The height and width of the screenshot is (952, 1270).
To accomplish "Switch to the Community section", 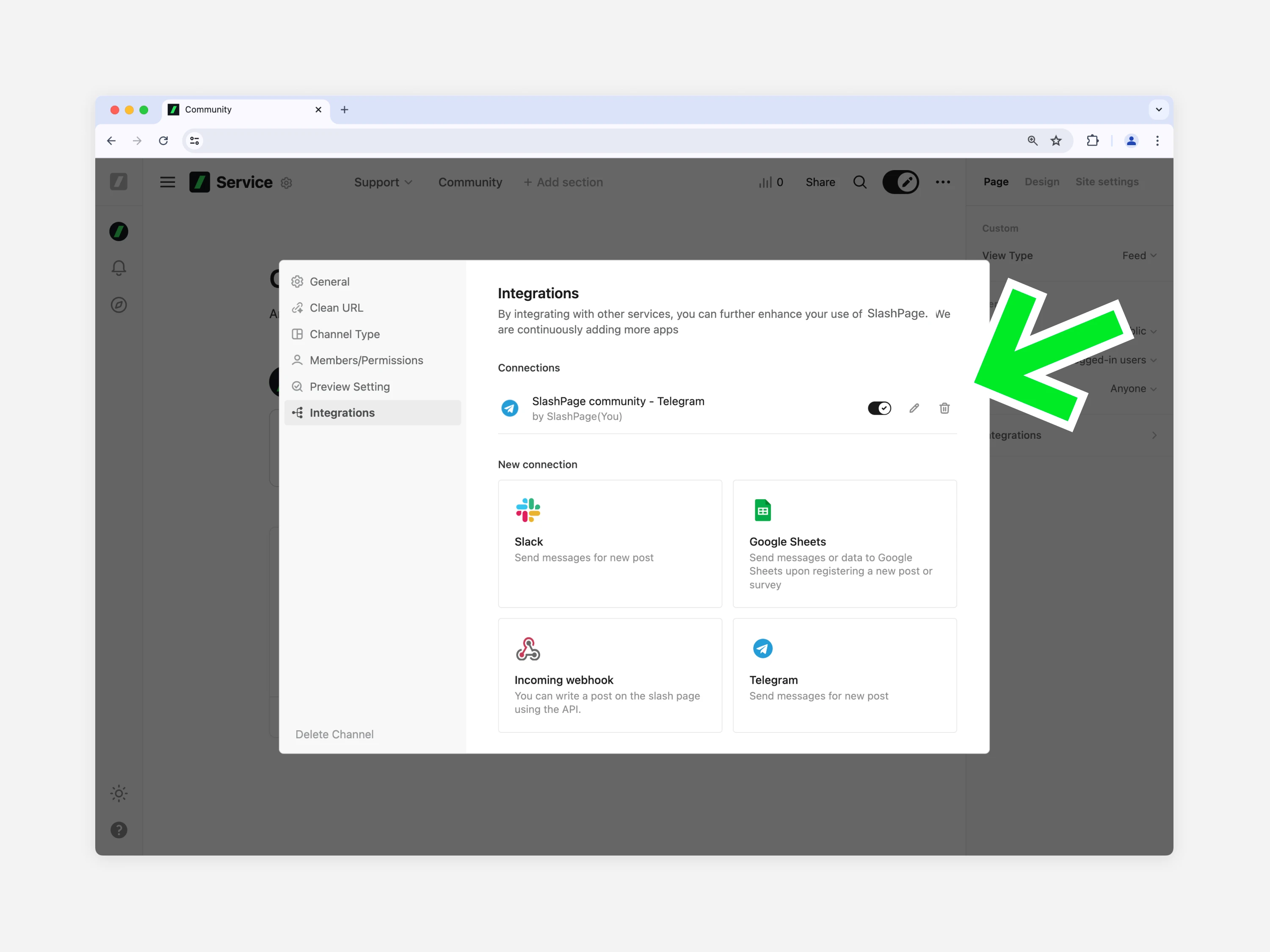I will point(470,182).
